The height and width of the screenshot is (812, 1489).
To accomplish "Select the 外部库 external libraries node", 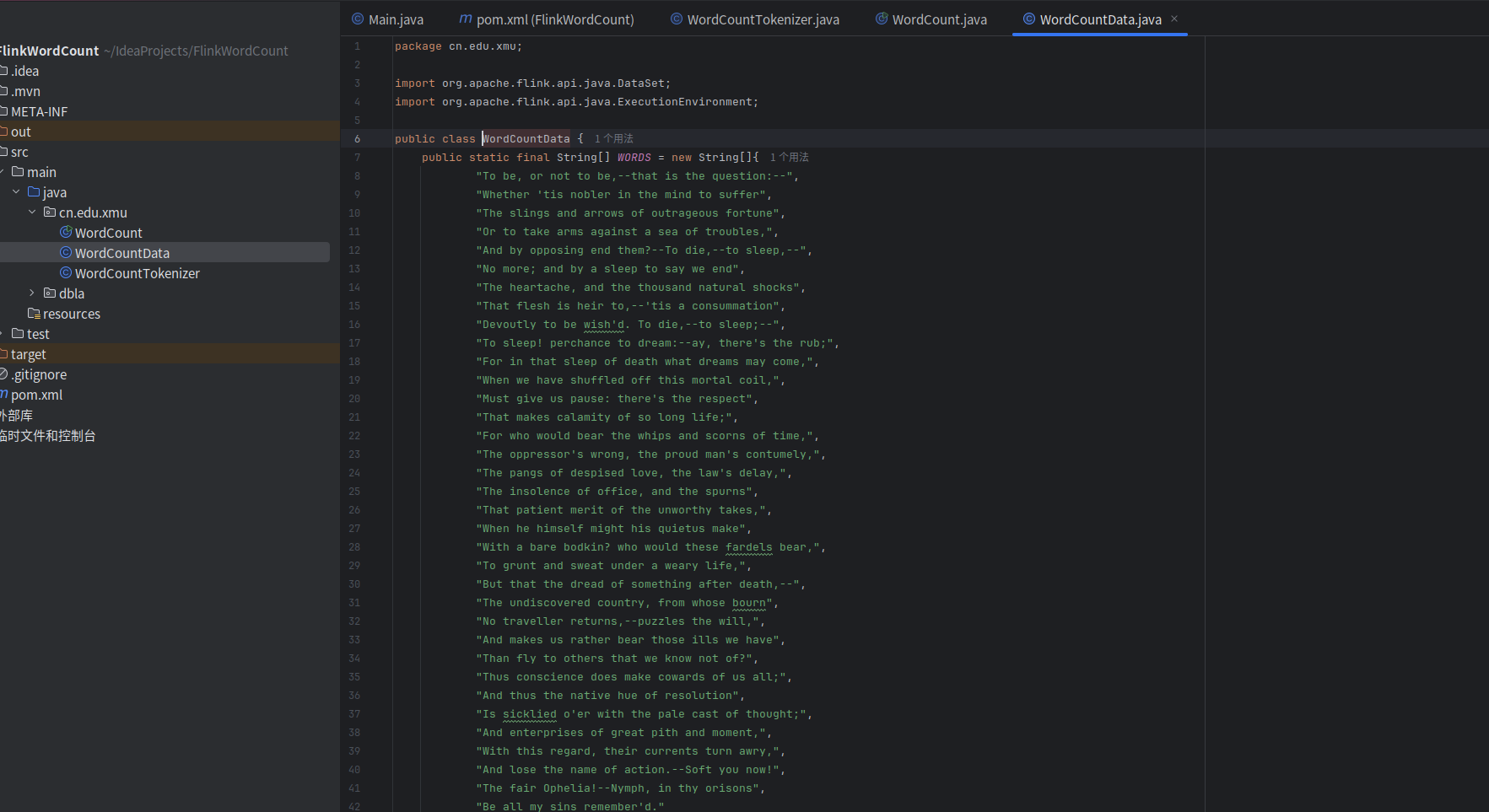I will 17,415.
